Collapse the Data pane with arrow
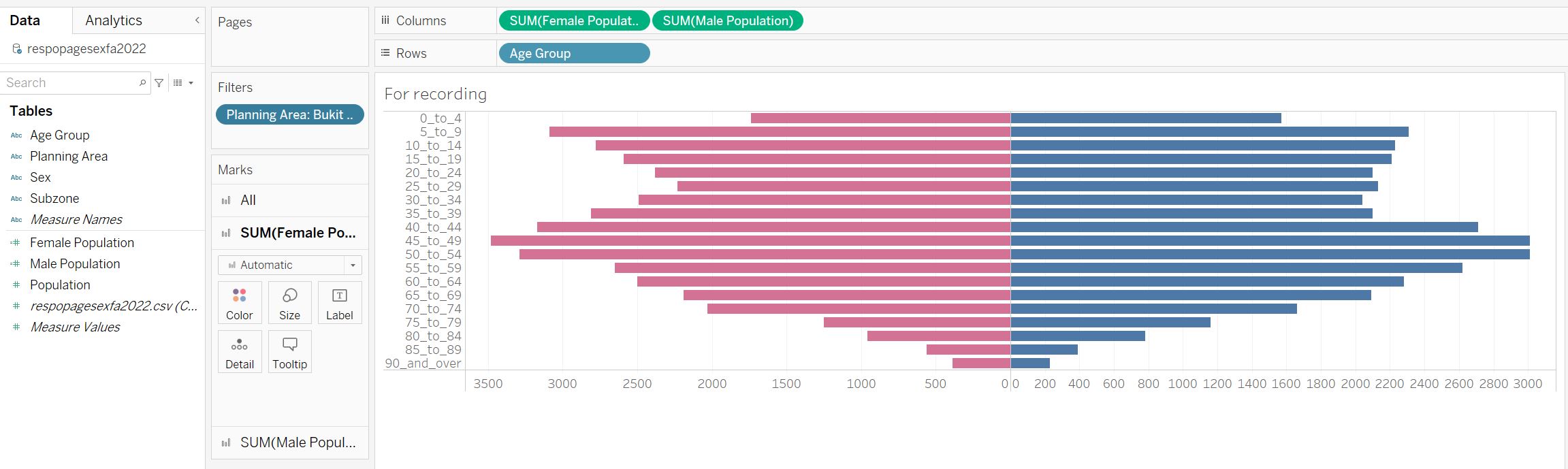The width and height of the screenshot is (1568, 469). 197,20
